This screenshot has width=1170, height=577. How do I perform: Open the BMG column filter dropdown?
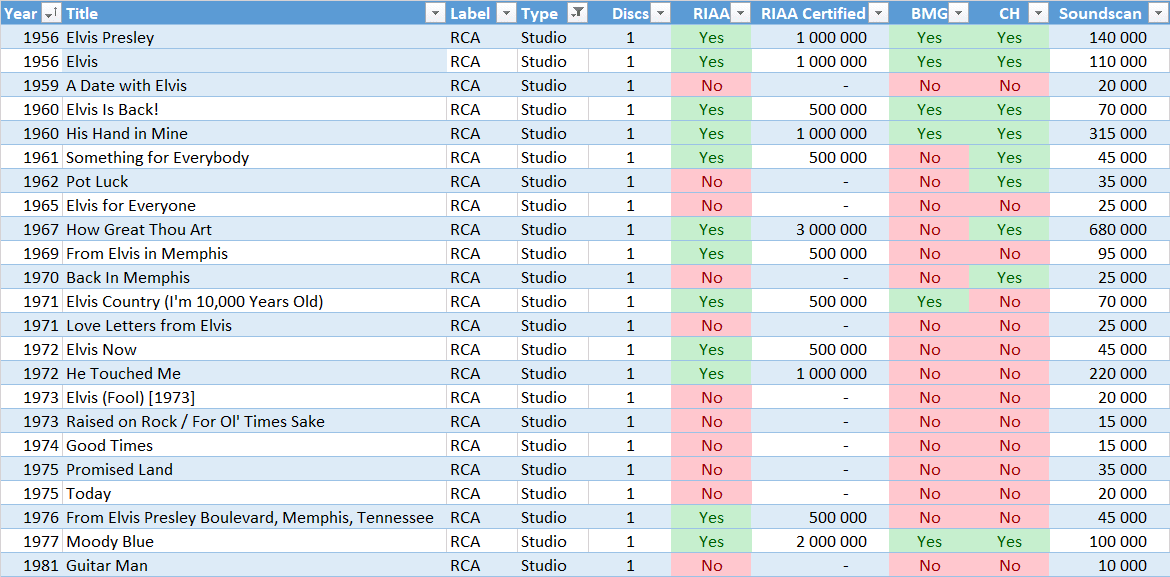(x=959, y=13)
